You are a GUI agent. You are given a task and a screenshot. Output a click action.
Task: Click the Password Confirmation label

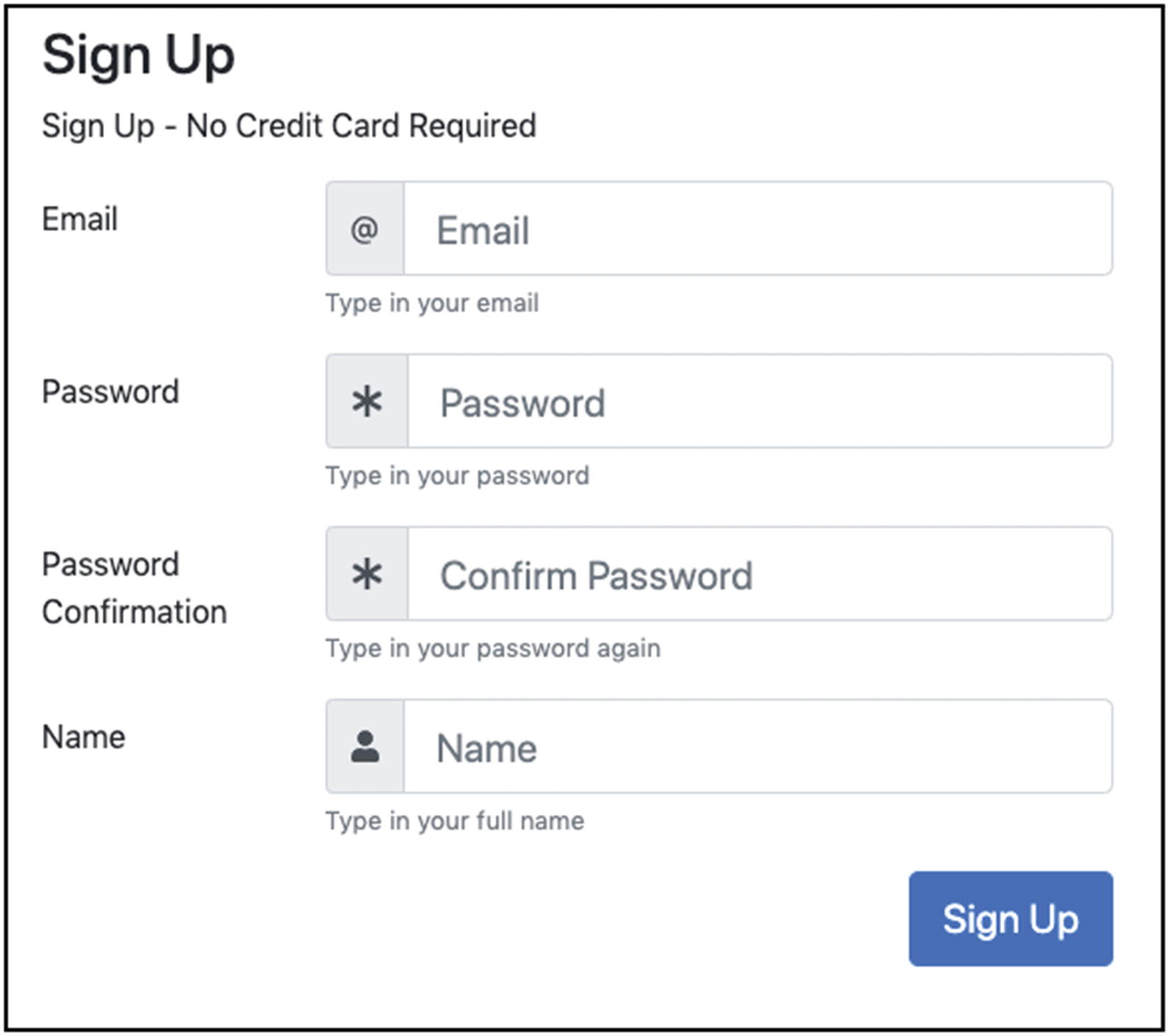[x=133, y=588]
